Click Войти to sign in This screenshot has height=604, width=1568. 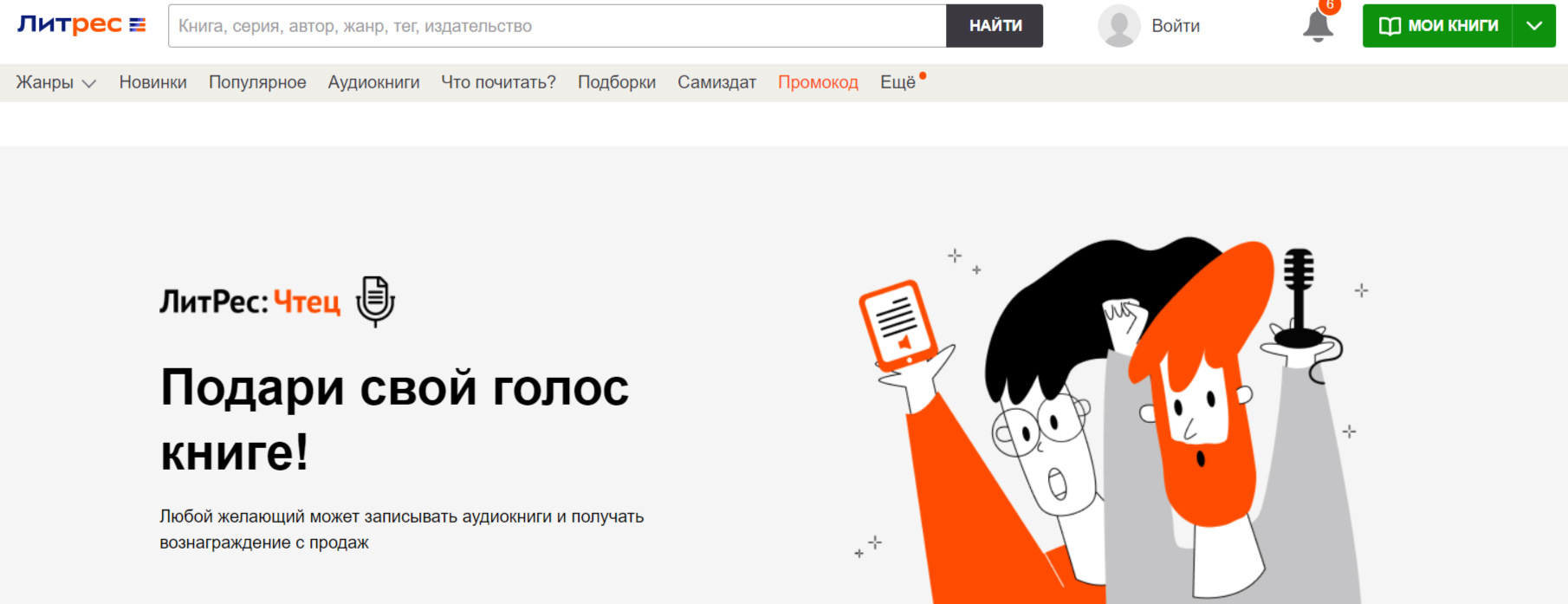pos(1176,26)
